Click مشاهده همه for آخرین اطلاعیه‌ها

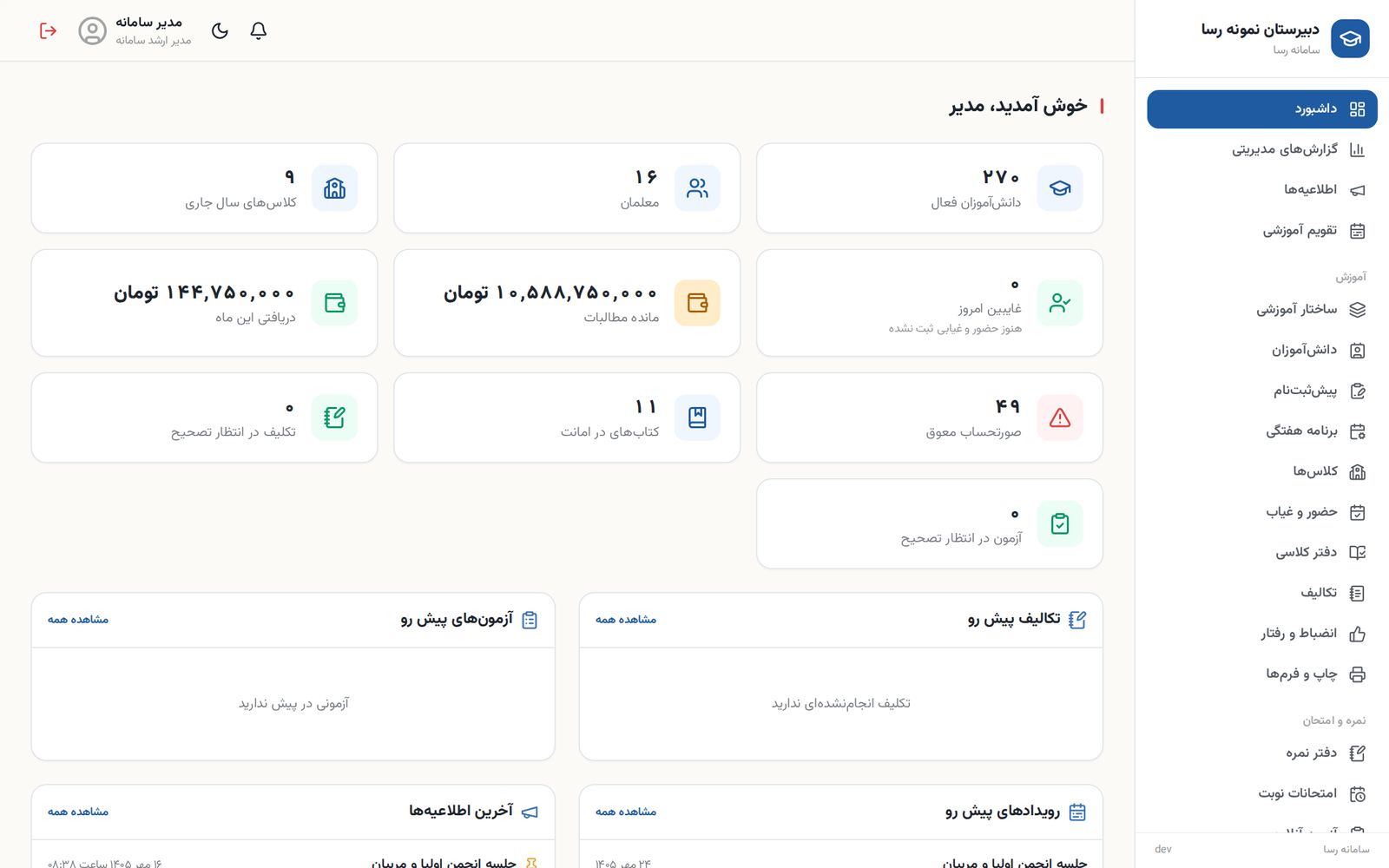pyautogui.click(x=78, y=812)
